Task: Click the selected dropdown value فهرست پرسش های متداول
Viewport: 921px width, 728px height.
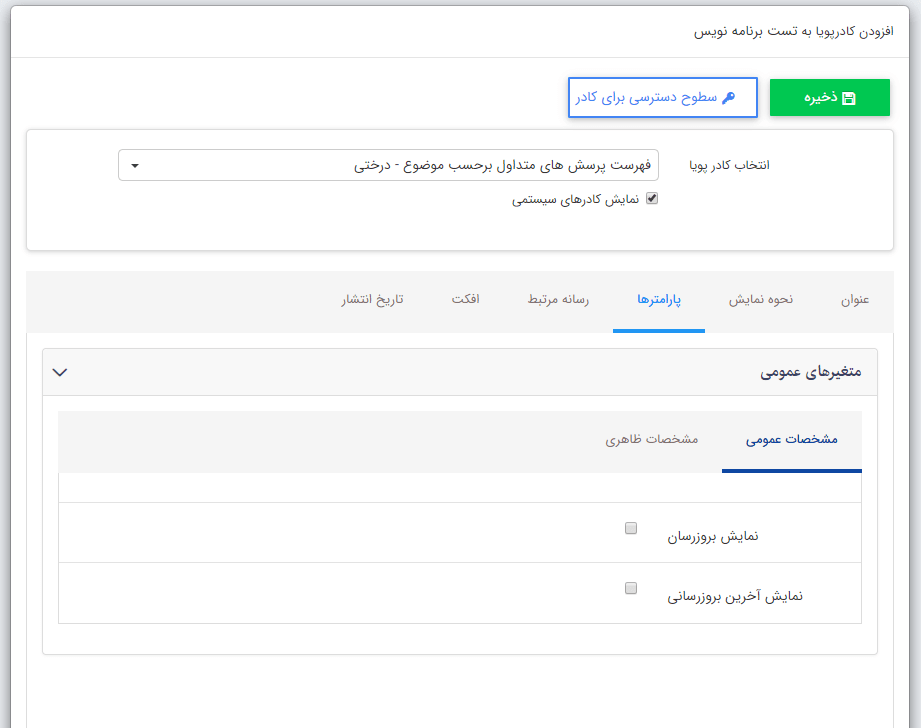Action: pos(500,165)
